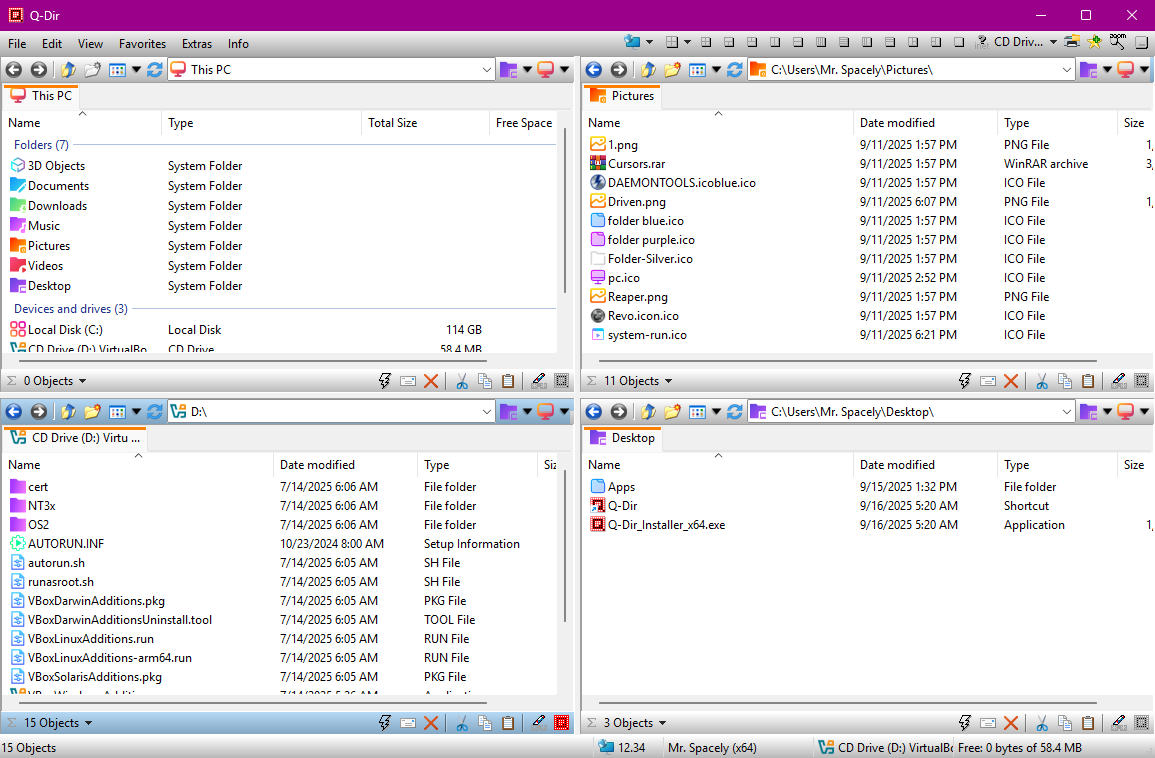Create new folder in Desktop pane
The height and width of the screenshot is (758, 1155).
(673, 412)
